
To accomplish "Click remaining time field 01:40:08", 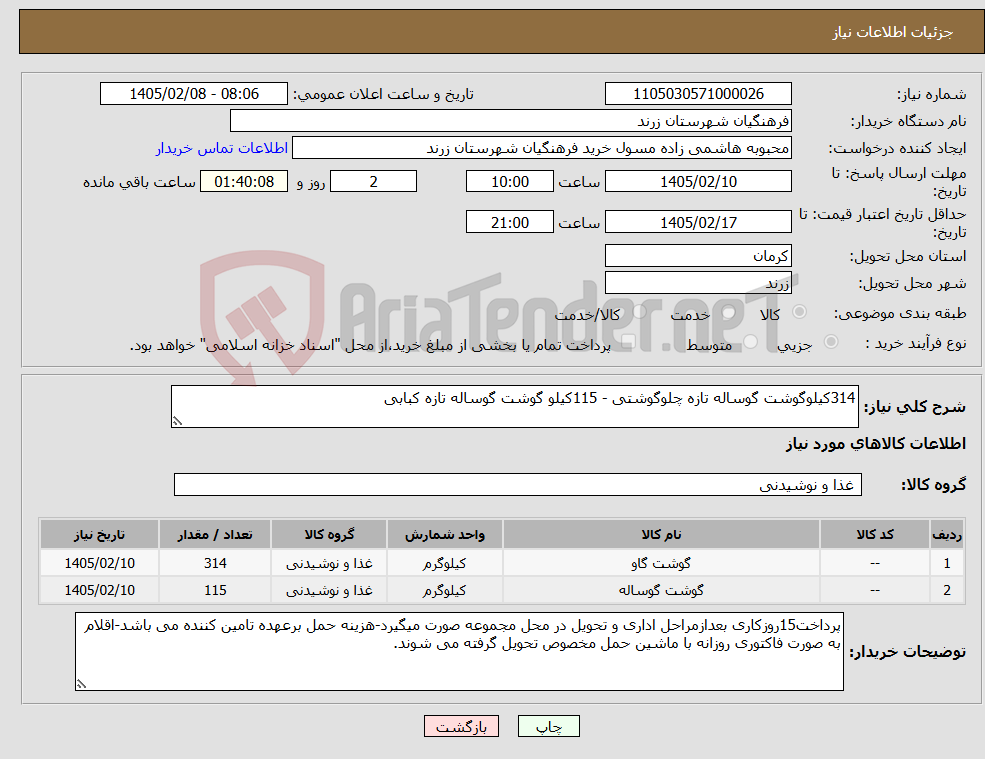I will (244, 182).
